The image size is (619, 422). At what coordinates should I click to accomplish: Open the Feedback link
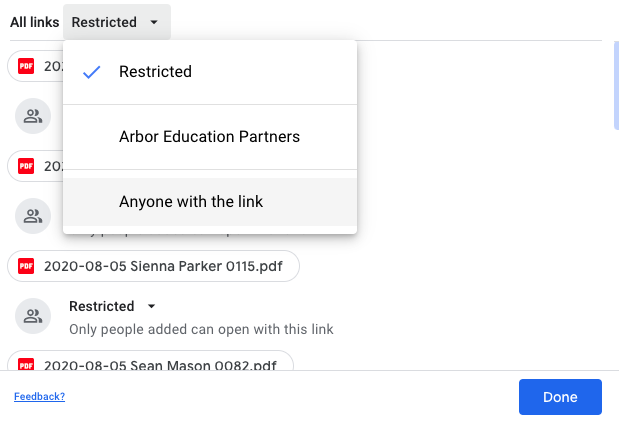(x=39, y=396)
